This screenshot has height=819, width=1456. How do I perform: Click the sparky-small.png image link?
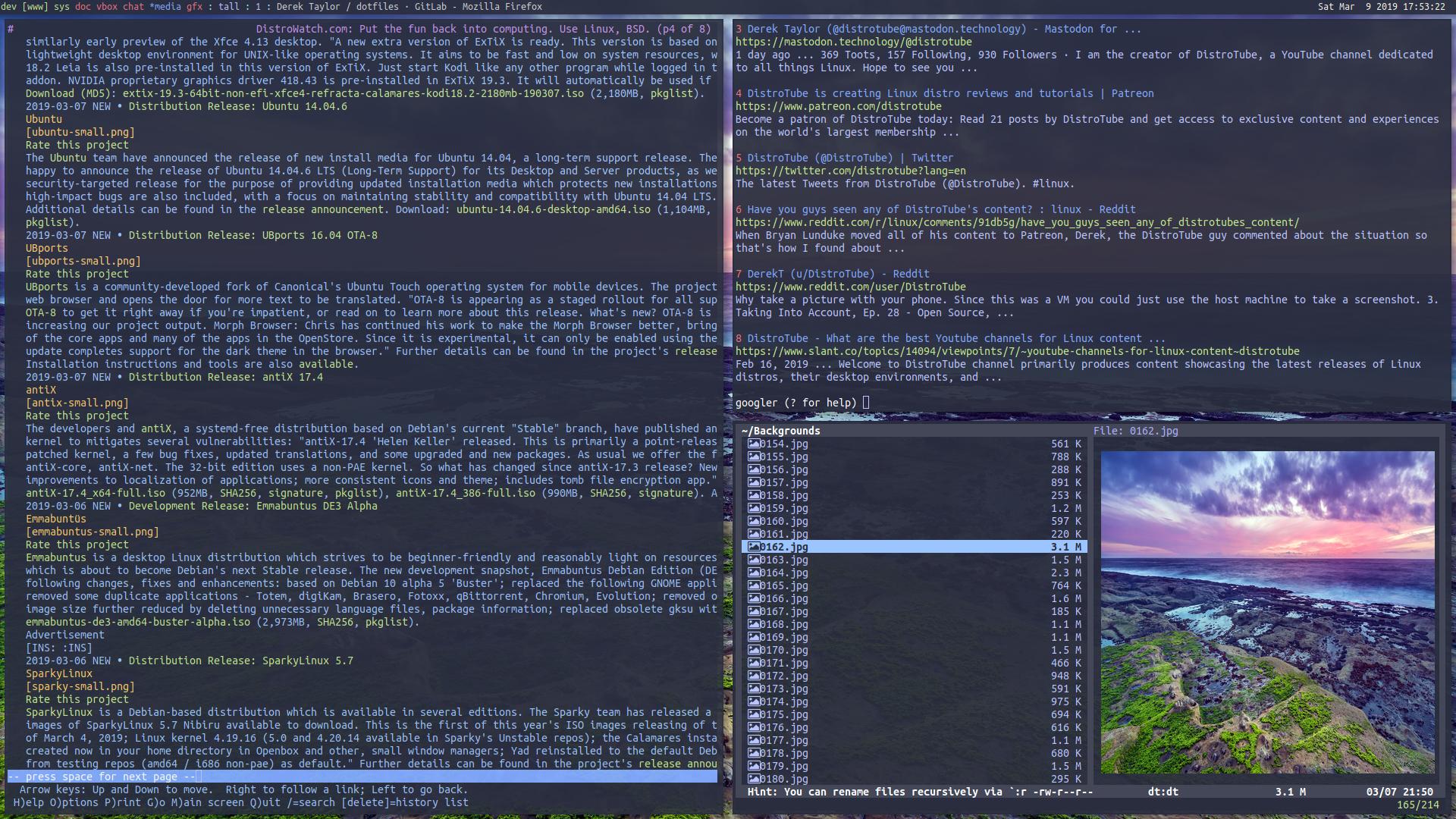tap(80, 686)
